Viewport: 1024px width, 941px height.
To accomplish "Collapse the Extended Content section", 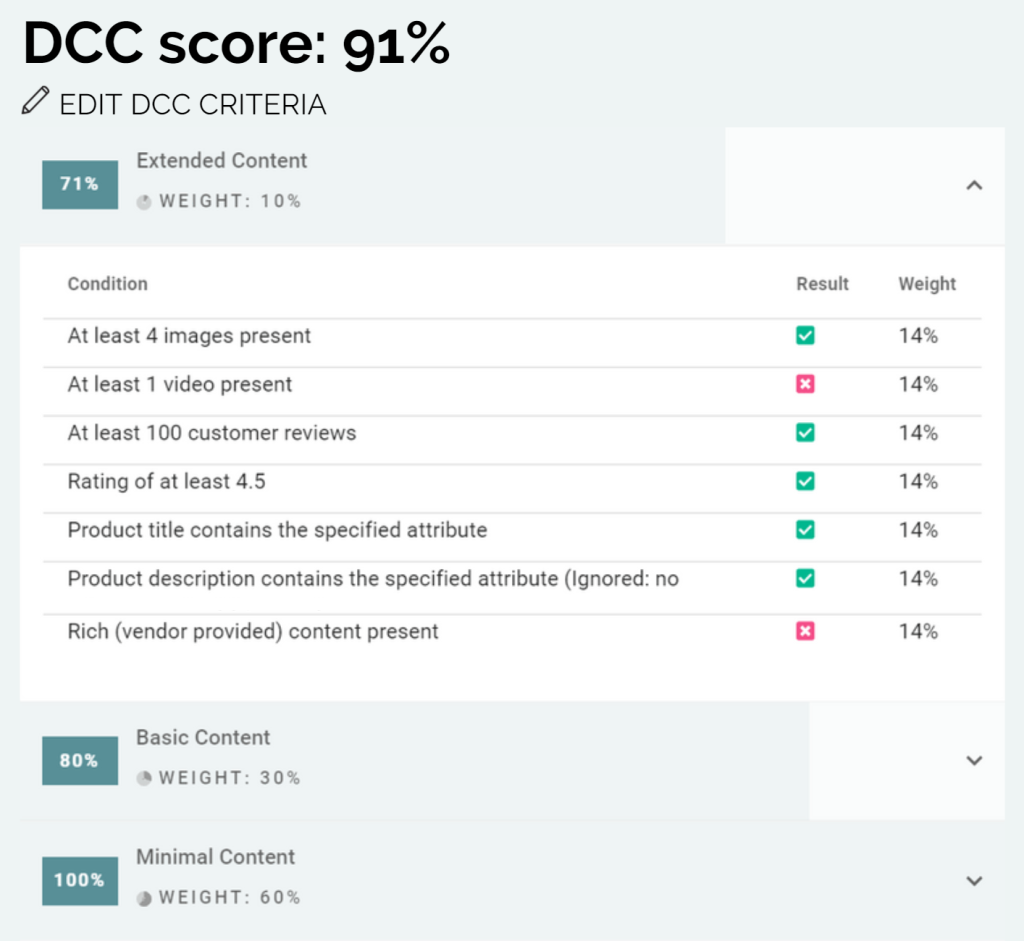I will tap(976, 185).
